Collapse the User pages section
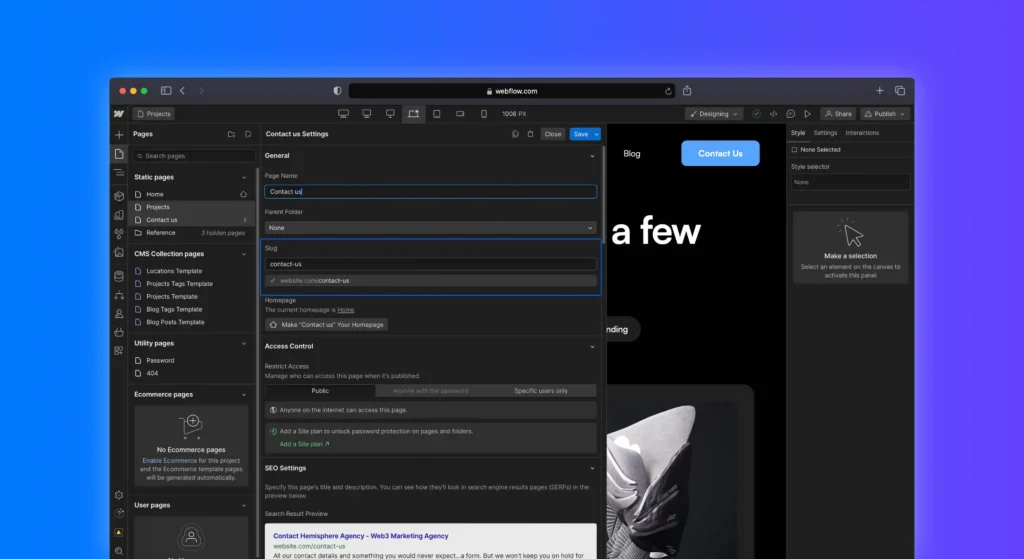This screenshot has width=1024, height=559. pos(244,505)
